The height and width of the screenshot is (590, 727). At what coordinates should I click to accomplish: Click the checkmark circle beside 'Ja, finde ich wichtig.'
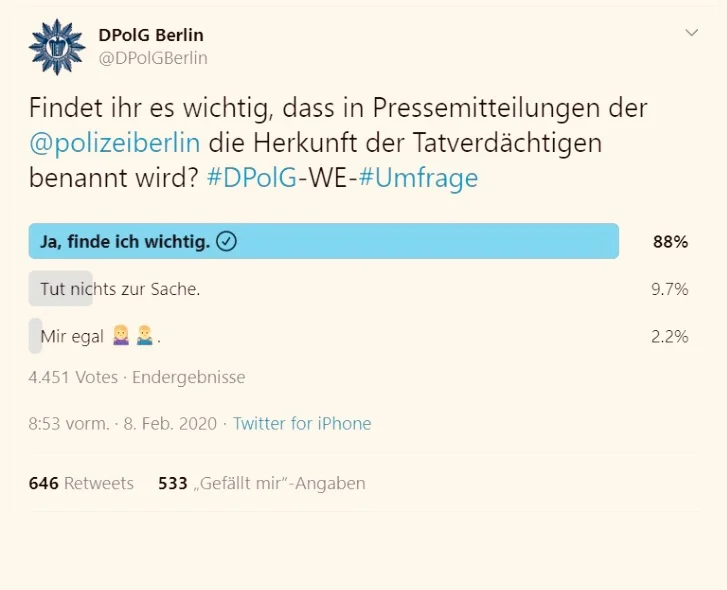coord(227,241)
